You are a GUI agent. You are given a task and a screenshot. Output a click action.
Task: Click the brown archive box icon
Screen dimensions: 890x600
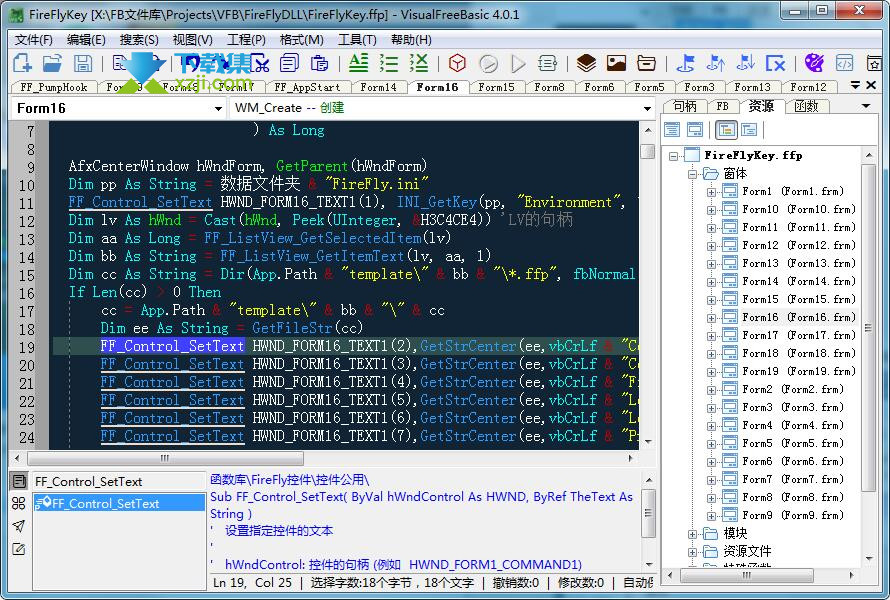(x=646, y=63)
